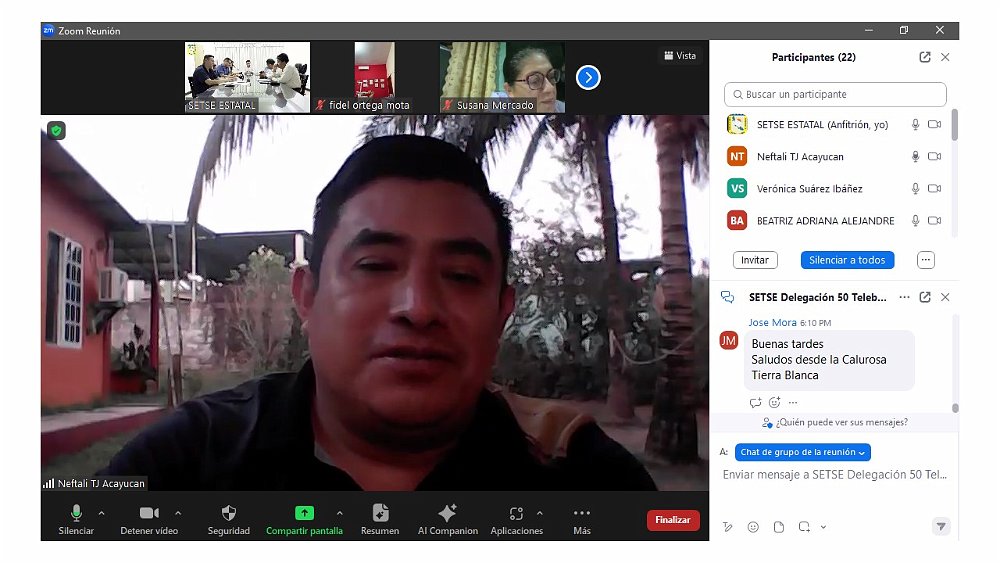This screenshot has height=563, width=1000.
Task: Click the Compartir pantalla share icon
Action: coord(304,513)
